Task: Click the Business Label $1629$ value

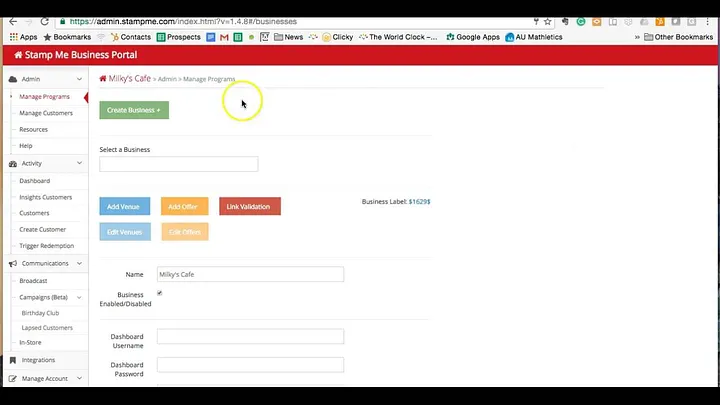Action: [x=420, y=202]
